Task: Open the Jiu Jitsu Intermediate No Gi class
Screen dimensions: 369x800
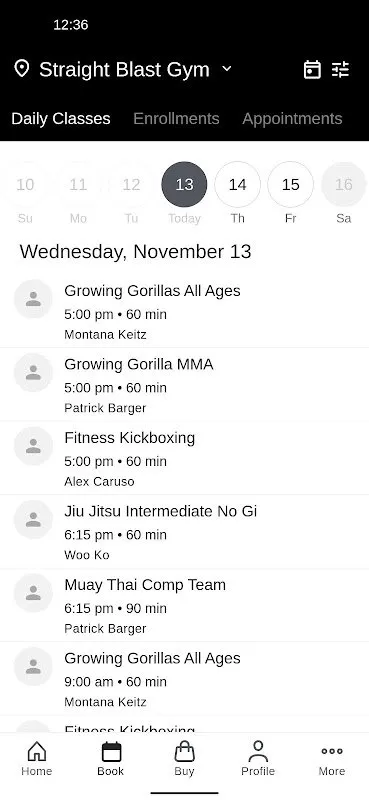Action: pyautogui.click(x=184, y=532)
